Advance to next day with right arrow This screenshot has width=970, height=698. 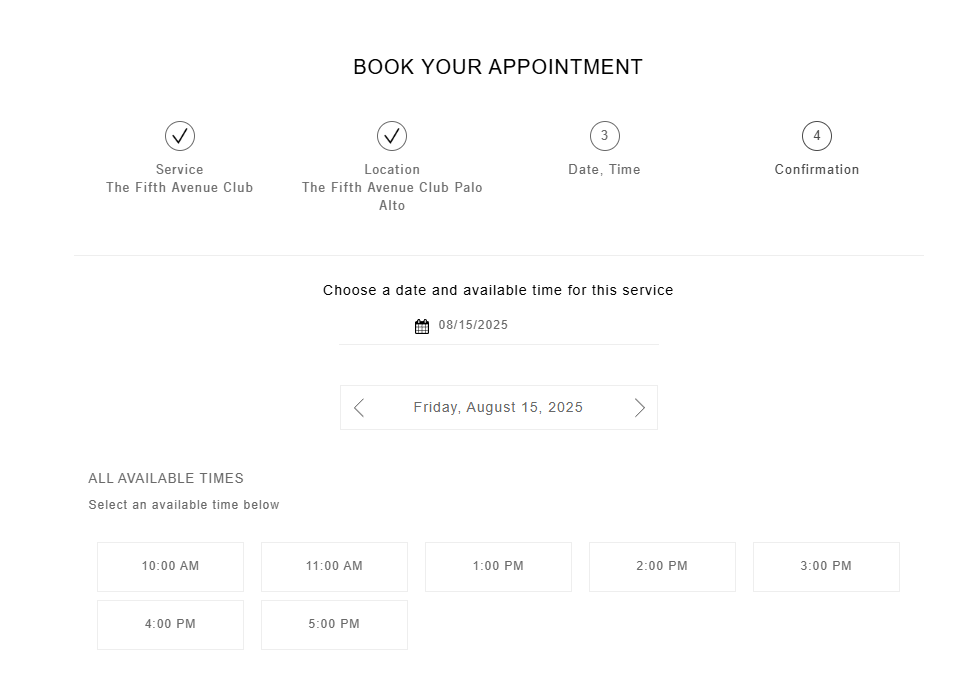pos(640,408)
